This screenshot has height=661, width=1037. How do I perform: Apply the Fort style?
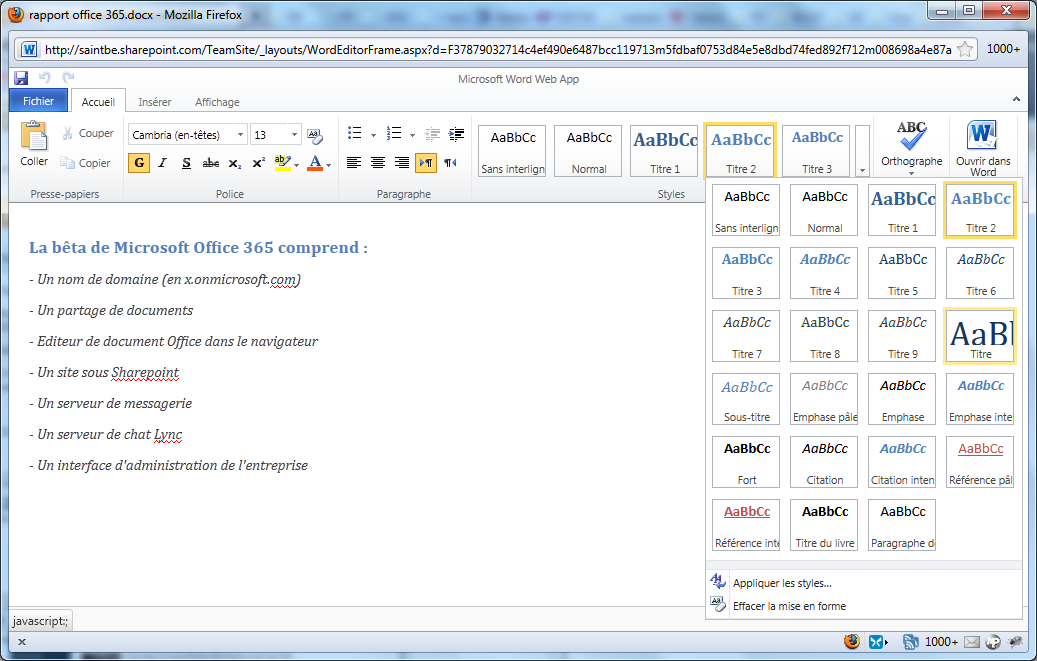pyautogui.click(x=747, y=462)
